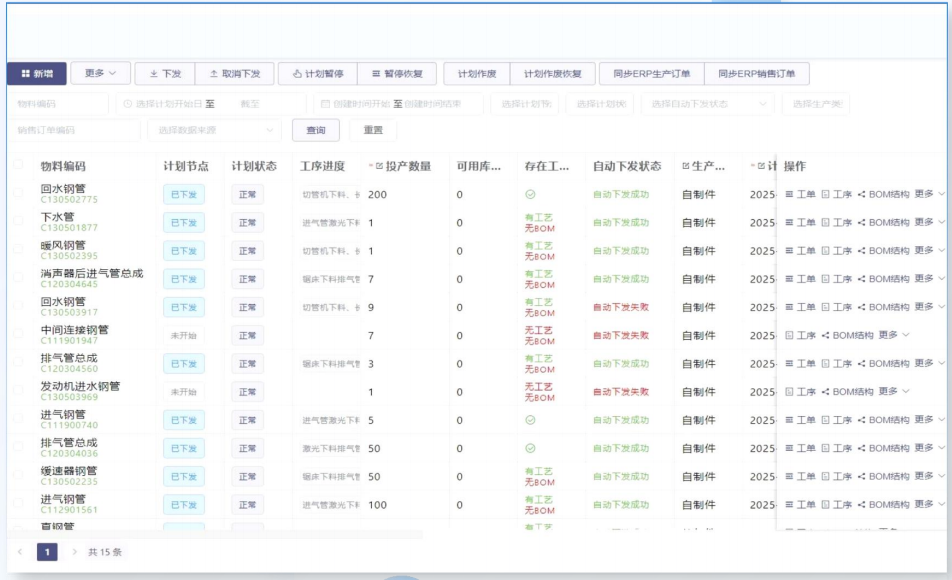Open 工单 for material C130502775
The height and width of the screenshot is (580, 952).
pyautogui.click(x=800, y=194)
